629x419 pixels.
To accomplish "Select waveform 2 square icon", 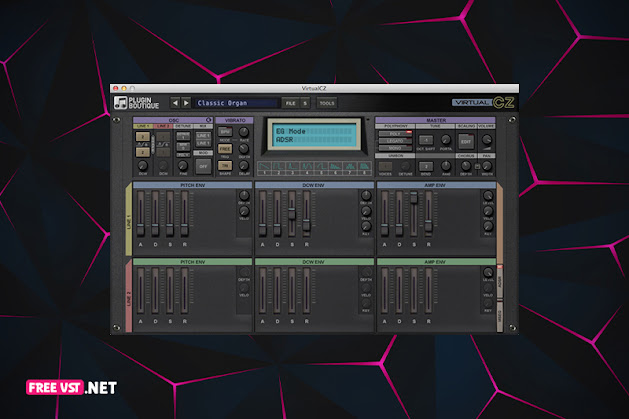I will coord(278,168).
